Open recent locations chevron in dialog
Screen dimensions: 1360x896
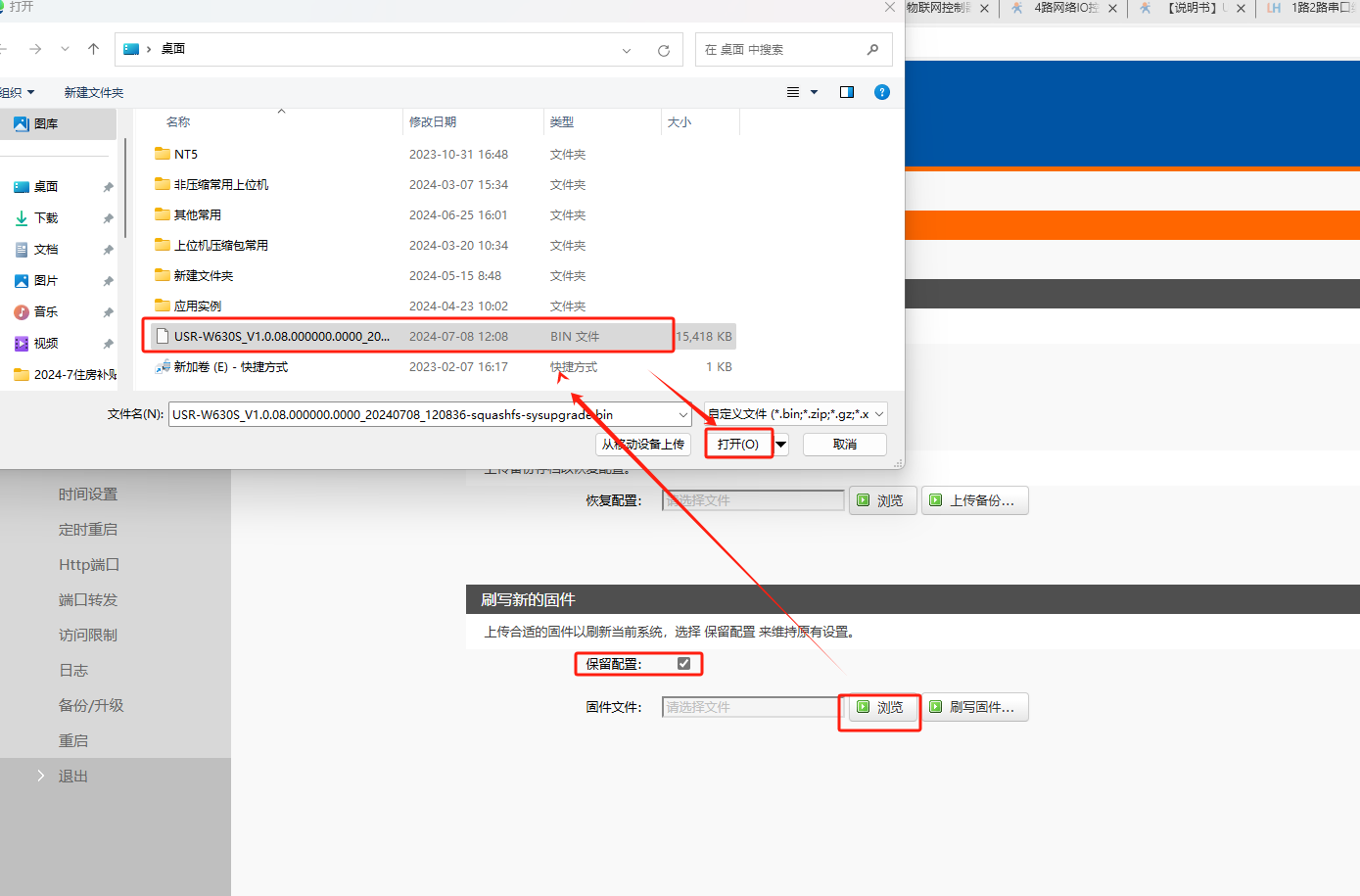coord(65,49)
